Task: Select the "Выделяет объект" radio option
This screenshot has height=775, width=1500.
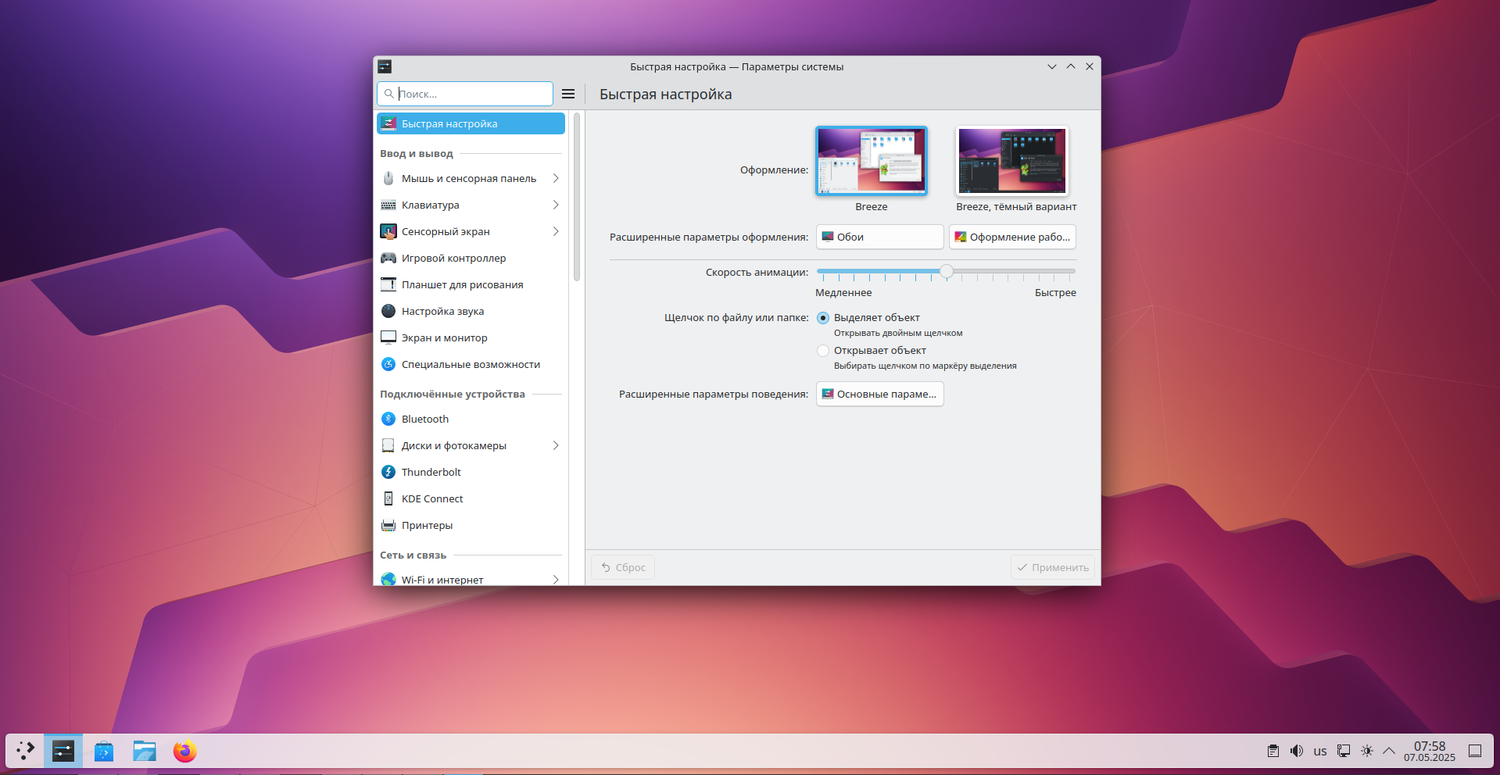Action: pyautogui.click(x=823, y=318)
